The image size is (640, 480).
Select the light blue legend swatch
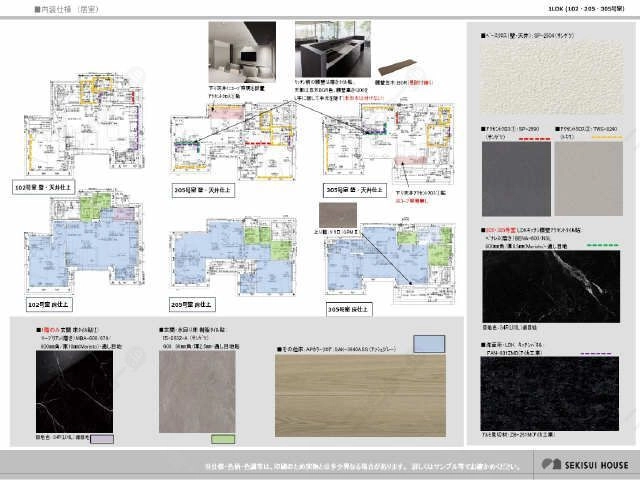[x=429, y=344]
